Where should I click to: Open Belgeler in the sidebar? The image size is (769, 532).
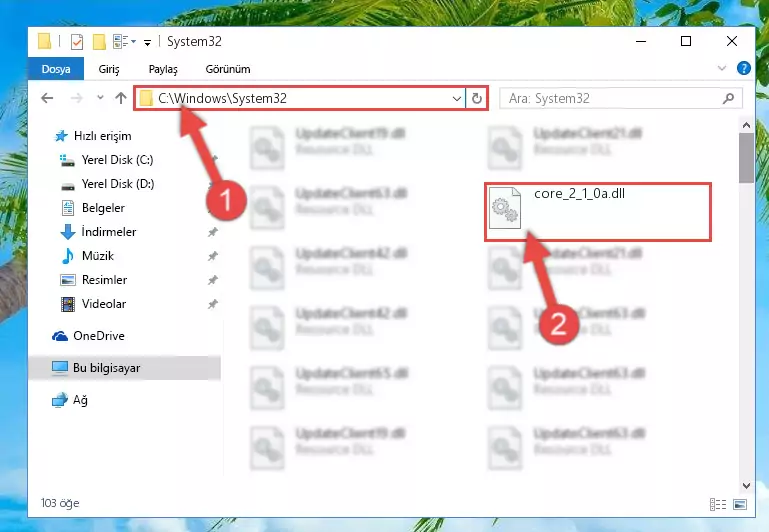[103, 208]
